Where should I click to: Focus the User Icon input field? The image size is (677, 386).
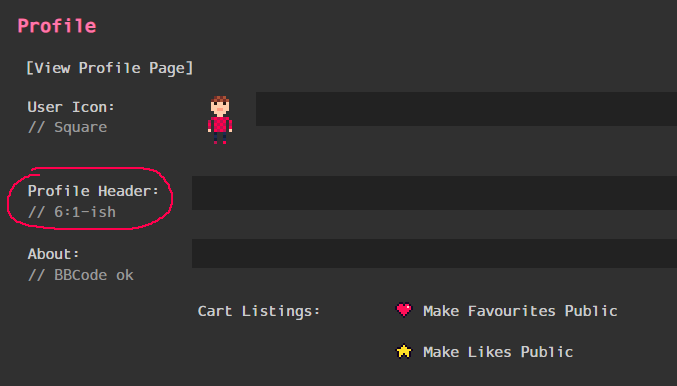click(x=466, y=109)
